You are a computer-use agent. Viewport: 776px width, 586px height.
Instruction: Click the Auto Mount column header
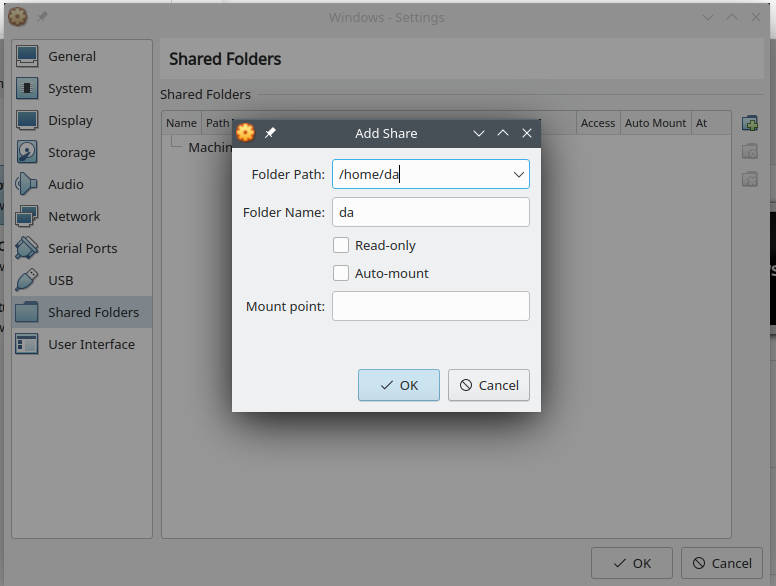pos(656,123)
